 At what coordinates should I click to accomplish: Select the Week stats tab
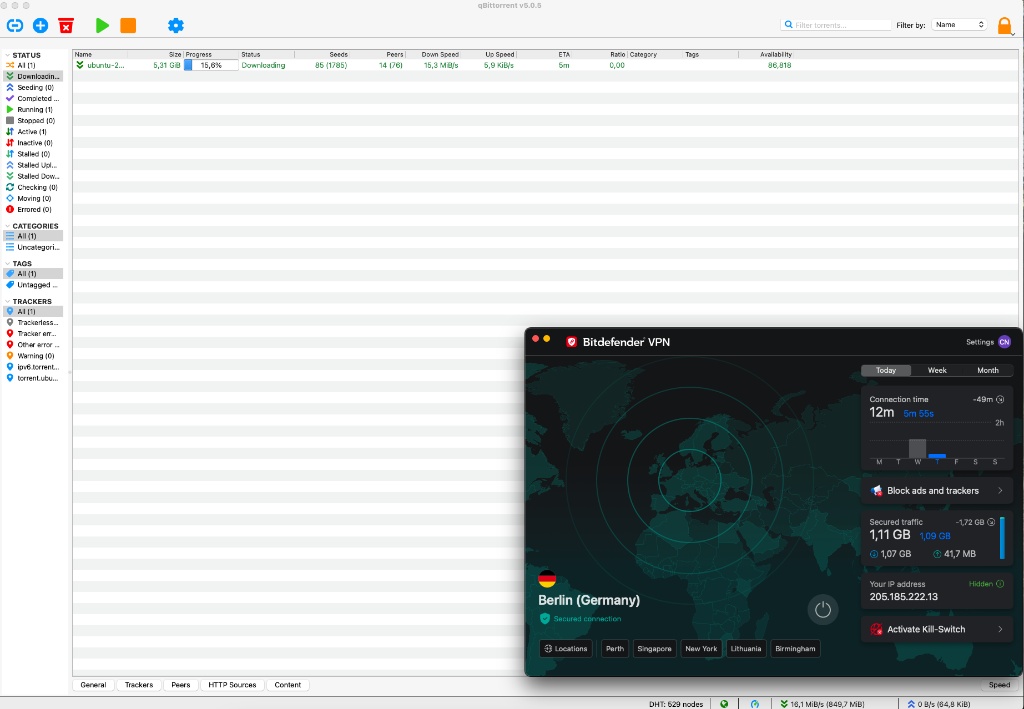tap(937, 370)
